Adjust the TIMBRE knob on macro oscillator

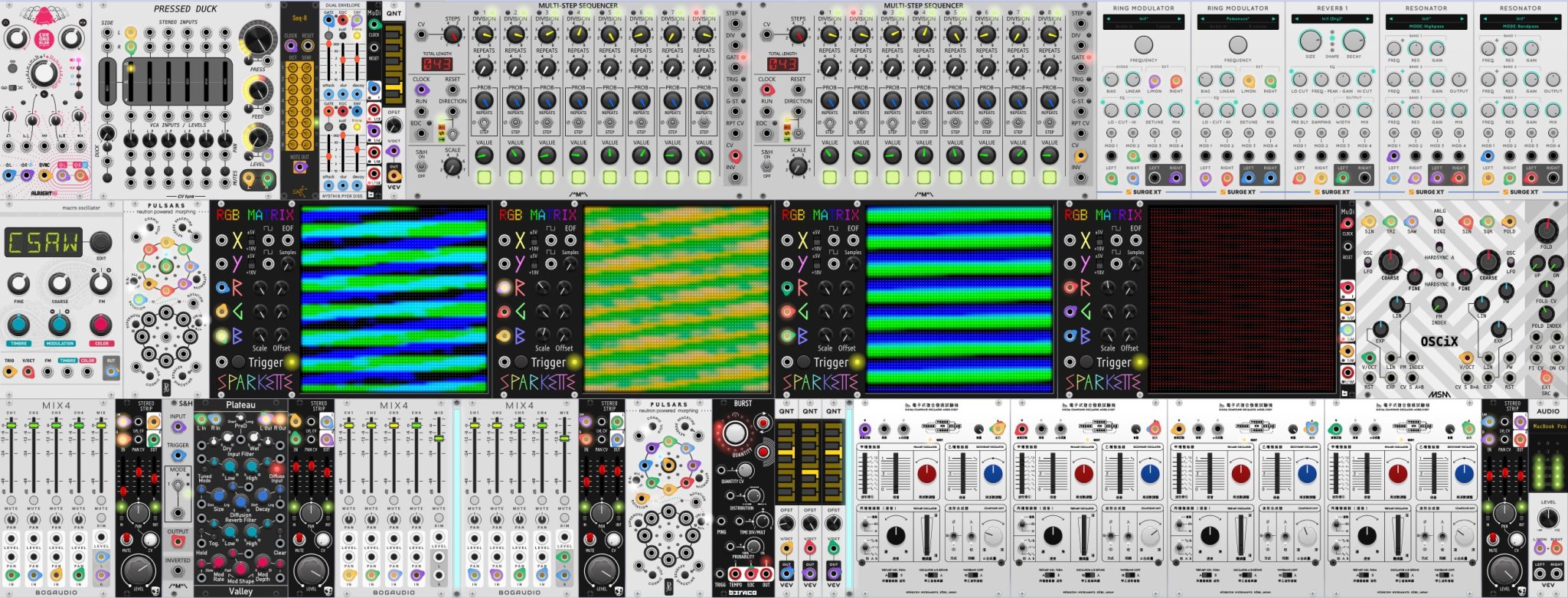(x=18, y=325)
